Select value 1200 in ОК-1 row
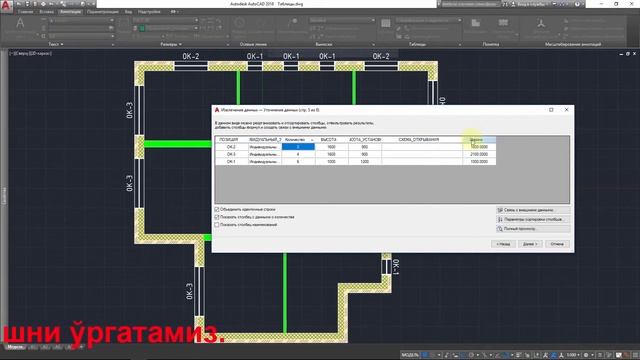This screenshot has height=360, width=640. [365, 162]
